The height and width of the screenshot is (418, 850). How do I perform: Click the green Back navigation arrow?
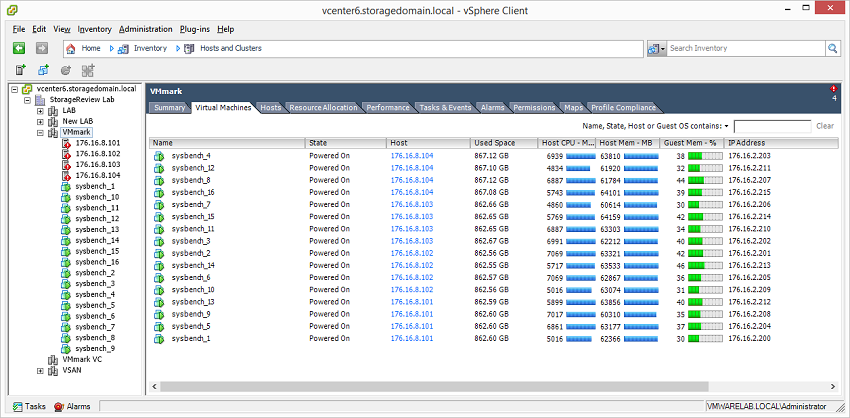19,48
